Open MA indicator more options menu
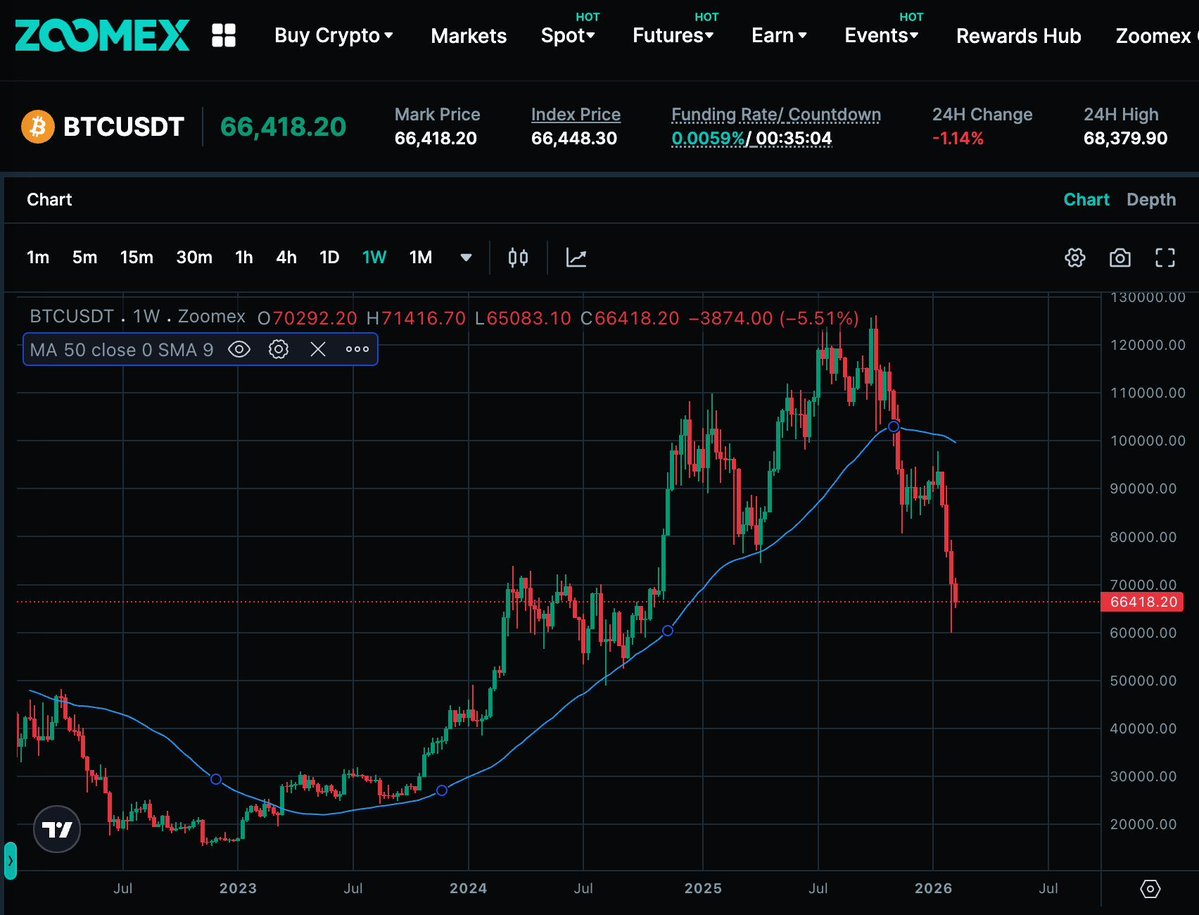1199x915 pixels. pyautogui.click(x=357, y=349)
